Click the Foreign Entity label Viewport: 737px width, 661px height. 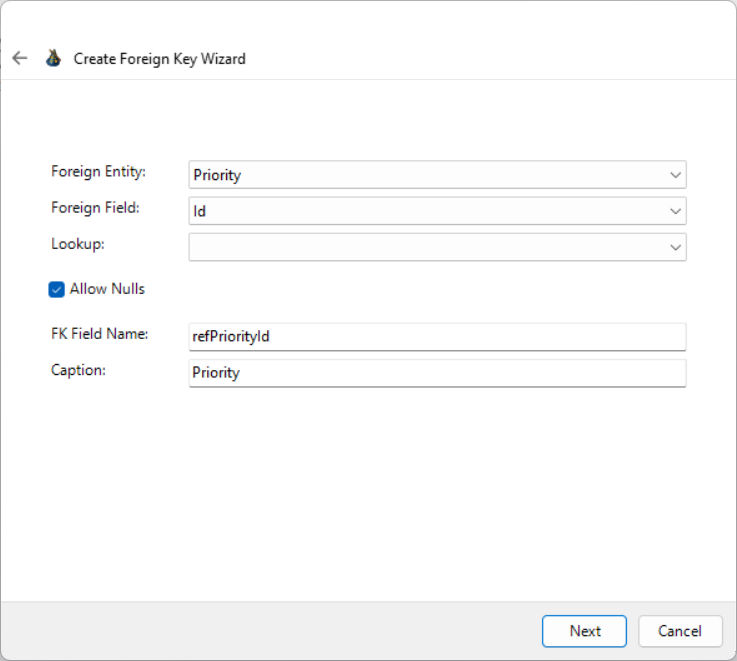(98, 172)
